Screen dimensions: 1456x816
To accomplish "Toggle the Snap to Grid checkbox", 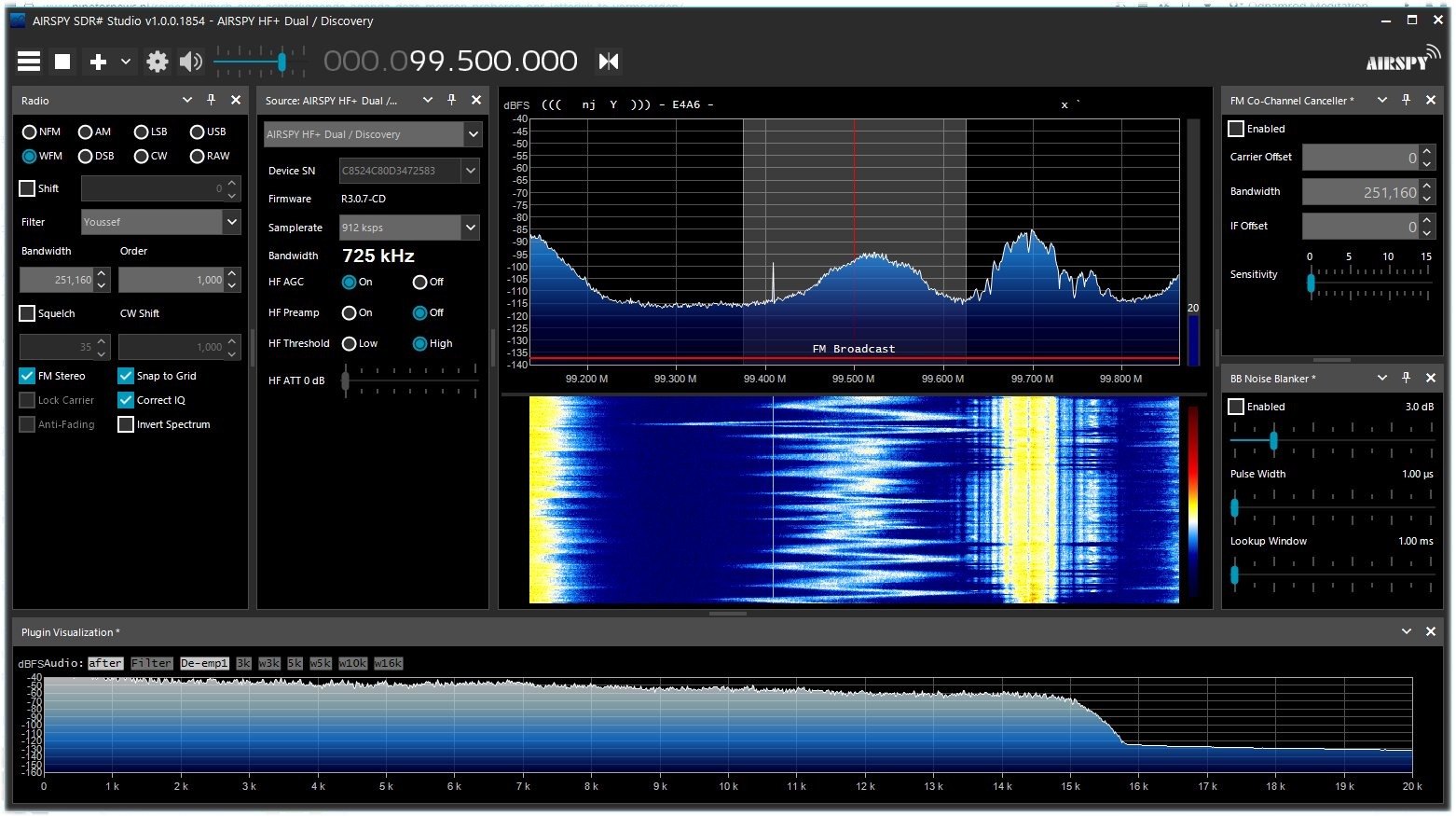I will [126, 376].
